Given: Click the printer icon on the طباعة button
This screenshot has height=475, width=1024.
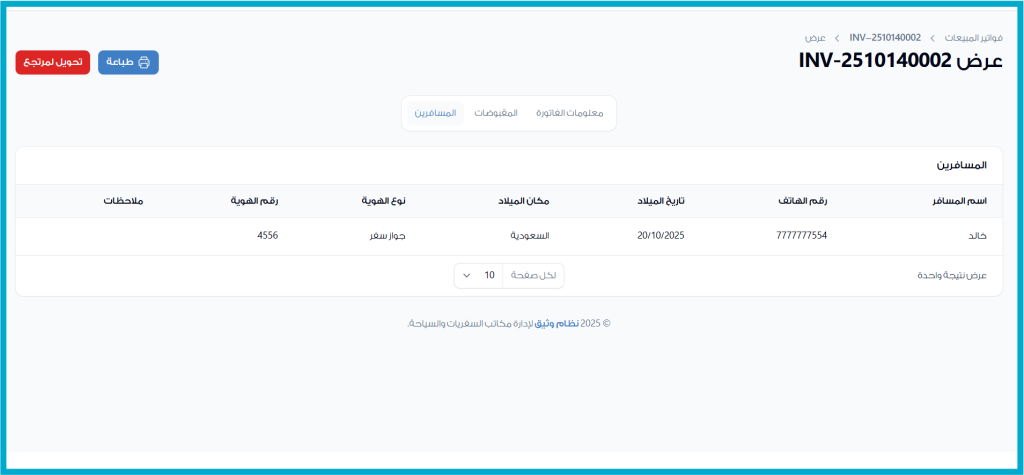Looking at the screenshot, I should [144, 62].
